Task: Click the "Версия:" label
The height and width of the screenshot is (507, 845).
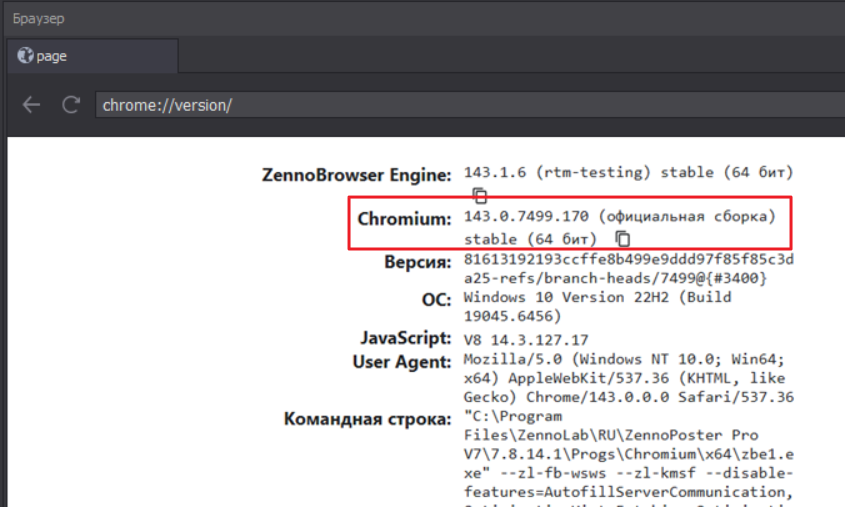Action: pos(418,262)
